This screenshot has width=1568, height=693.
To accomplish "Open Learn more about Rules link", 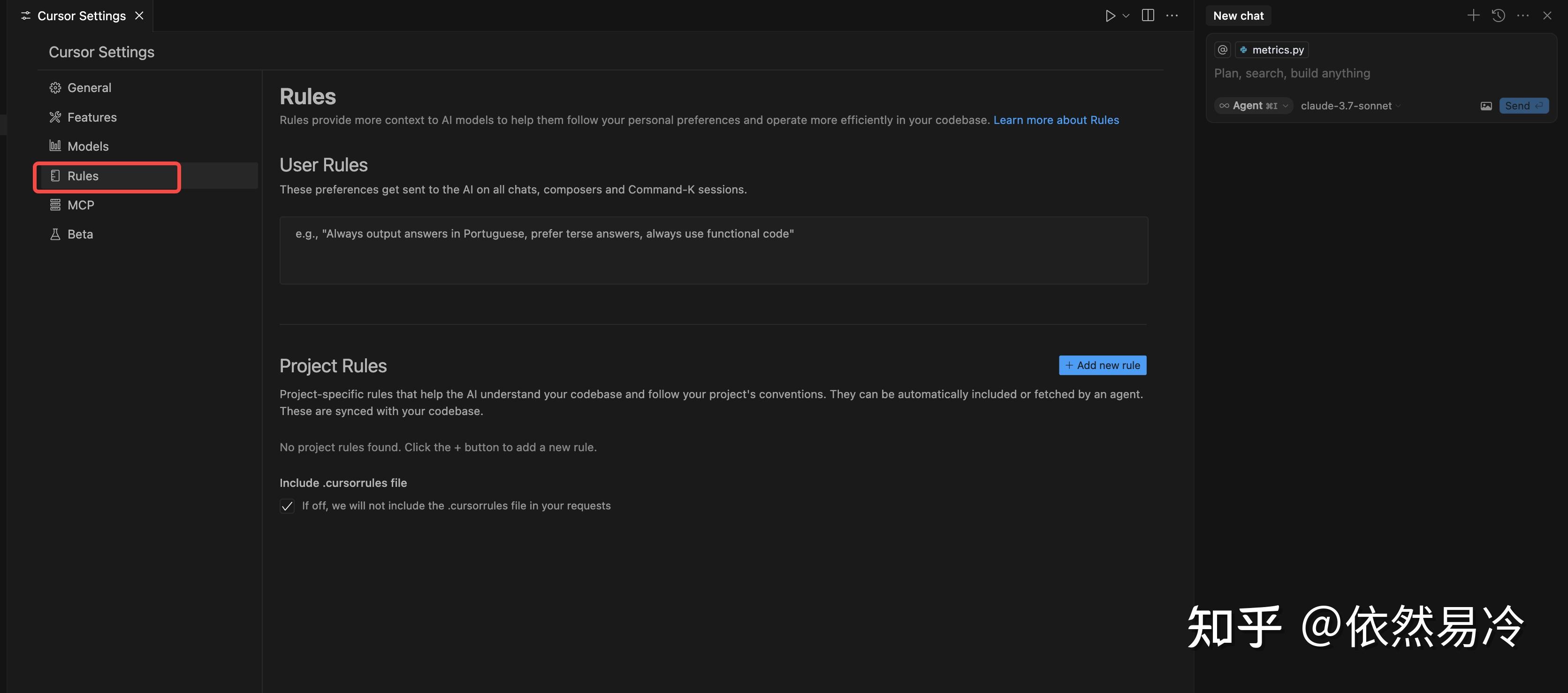I will (x=1056, y=120).
